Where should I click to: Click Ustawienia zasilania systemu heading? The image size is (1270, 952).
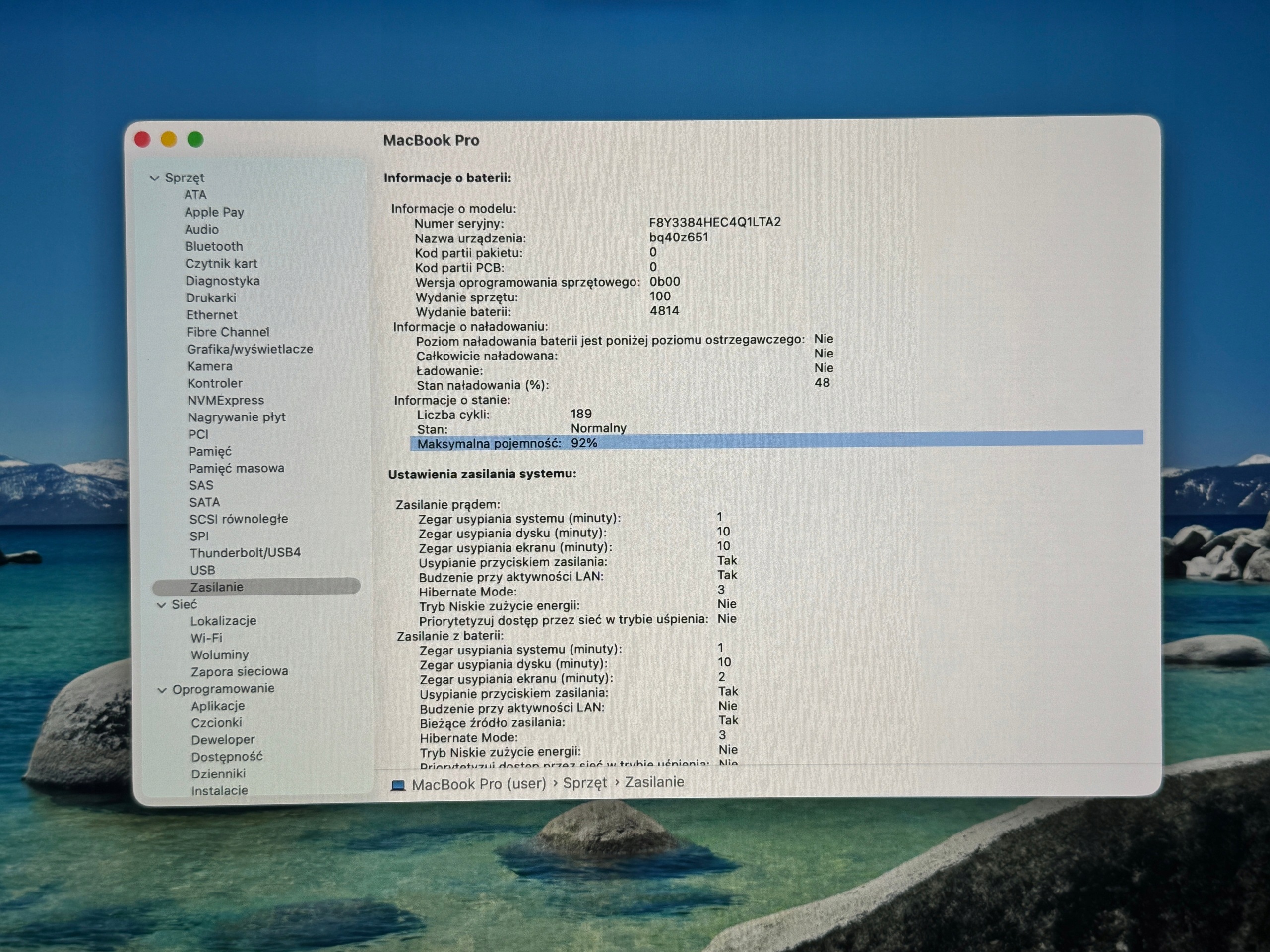(482, 474)
